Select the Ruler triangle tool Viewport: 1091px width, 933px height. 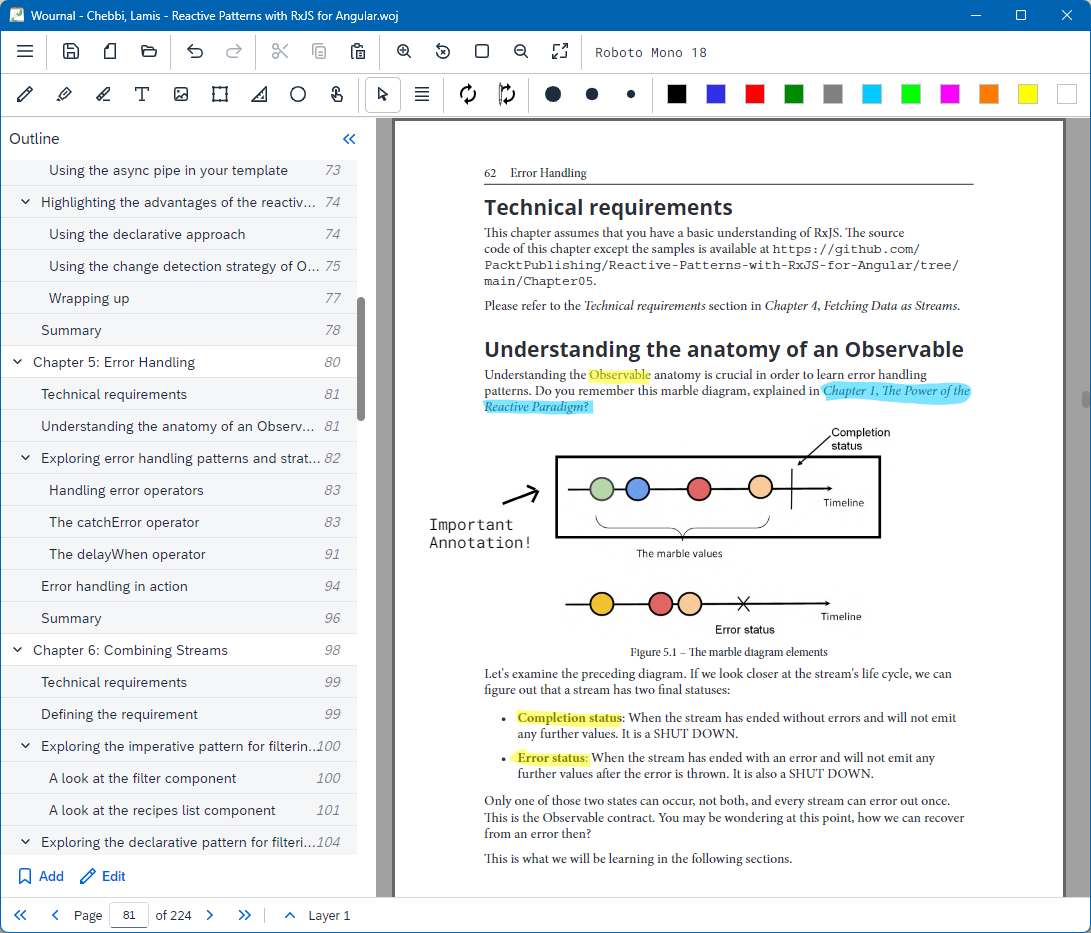point(259,94)
